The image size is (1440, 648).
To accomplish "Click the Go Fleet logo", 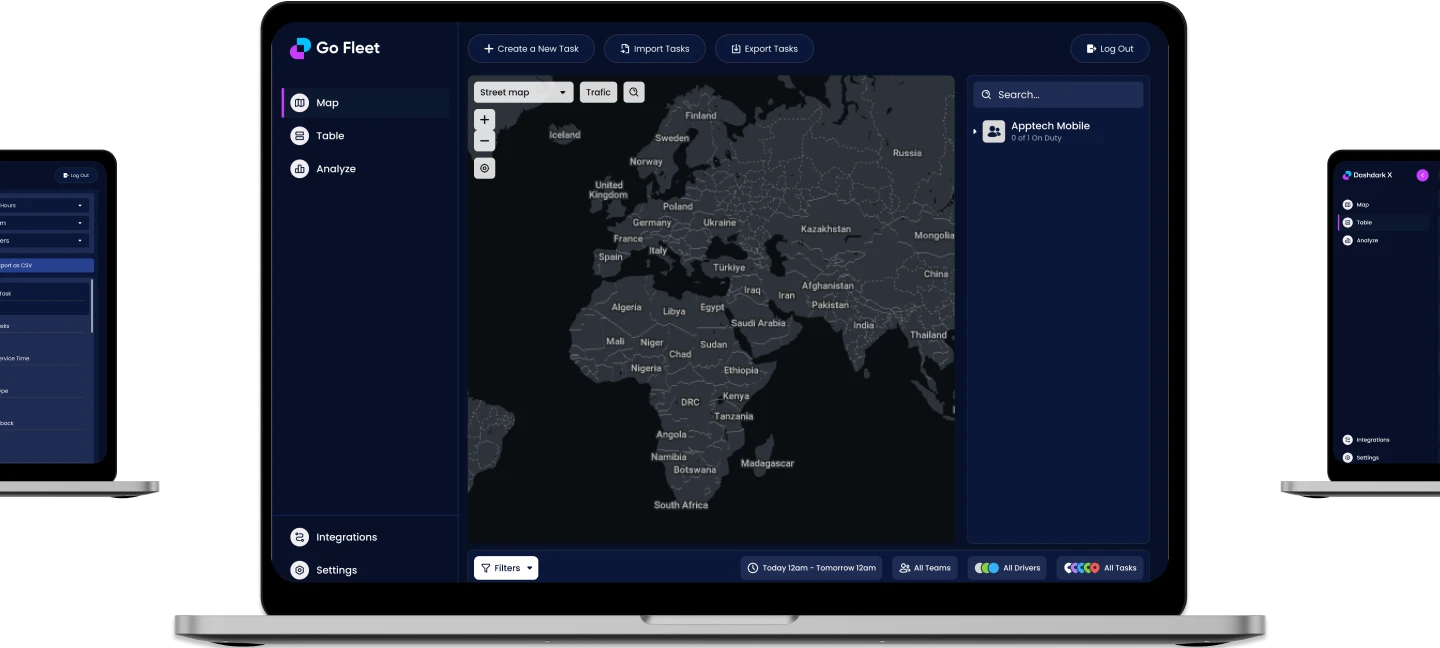I will point(333,47).
